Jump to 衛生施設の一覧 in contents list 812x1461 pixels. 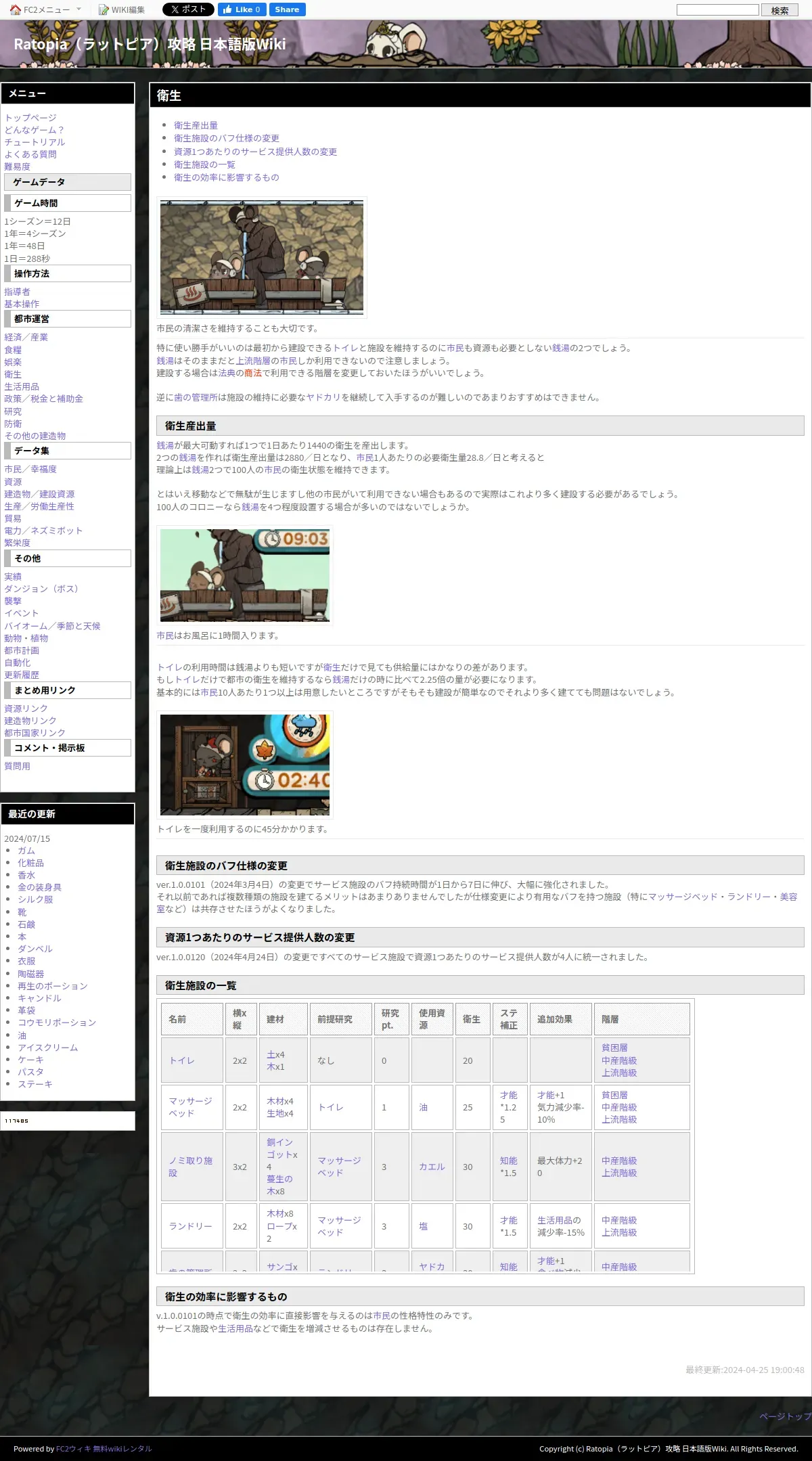pyautogui.click(x=204, y=164)
